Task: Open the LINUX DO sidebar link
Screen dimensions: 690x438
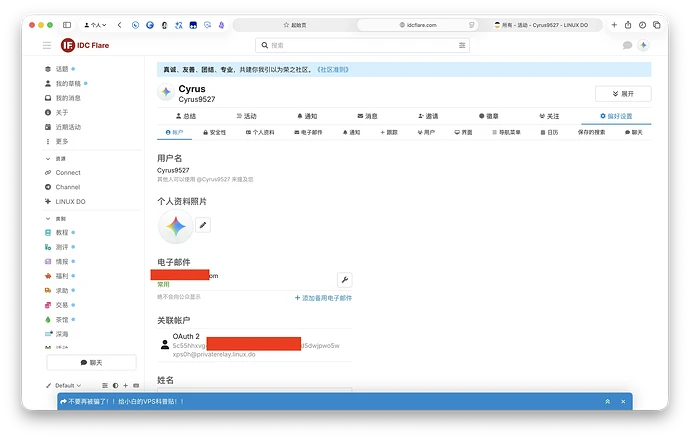Action: point(70,202)
